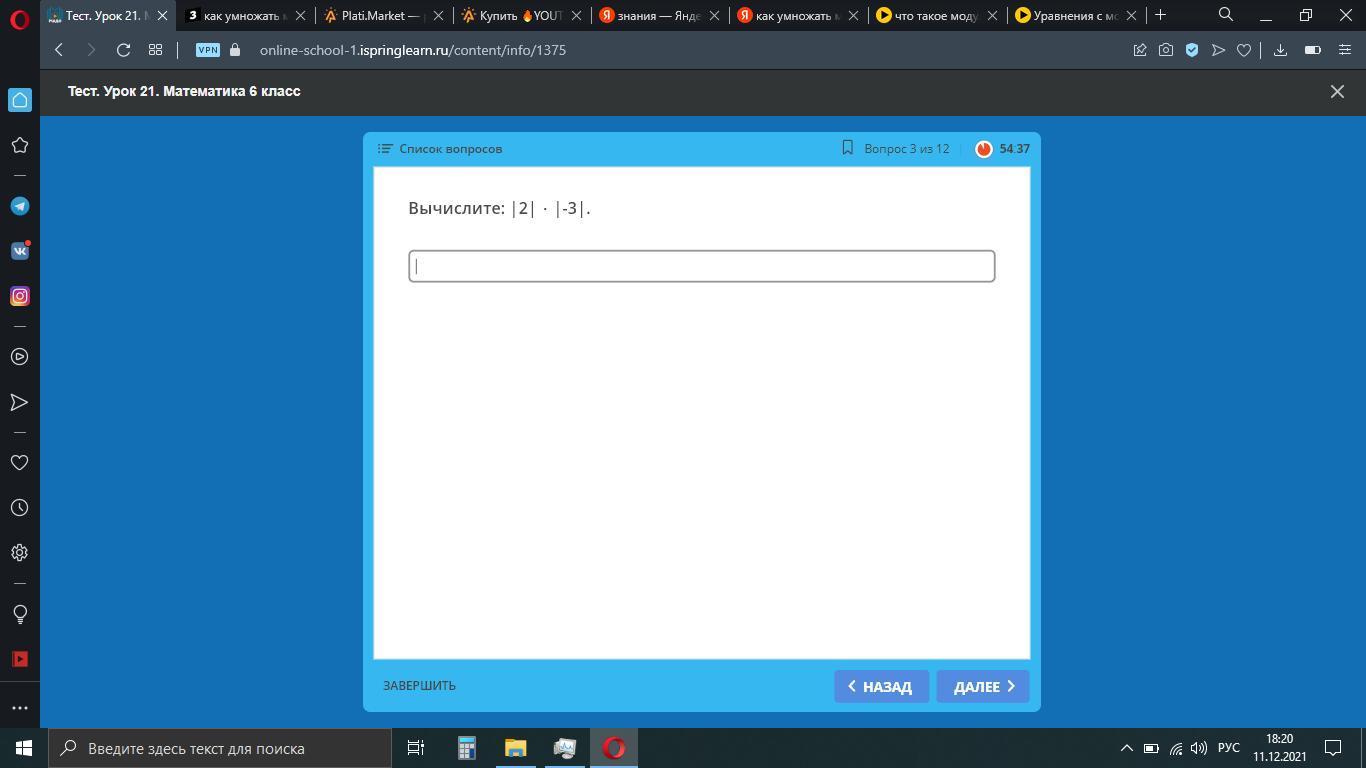
Task: Open Instagram from the Opera sidebar
Action: tap(19, 296)
